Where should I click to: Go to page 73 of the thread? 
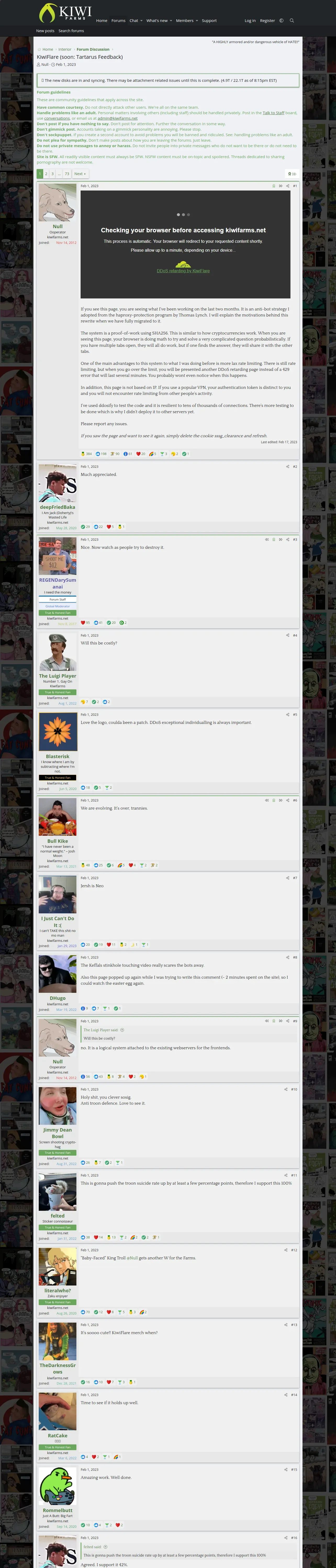pos(67,174)
